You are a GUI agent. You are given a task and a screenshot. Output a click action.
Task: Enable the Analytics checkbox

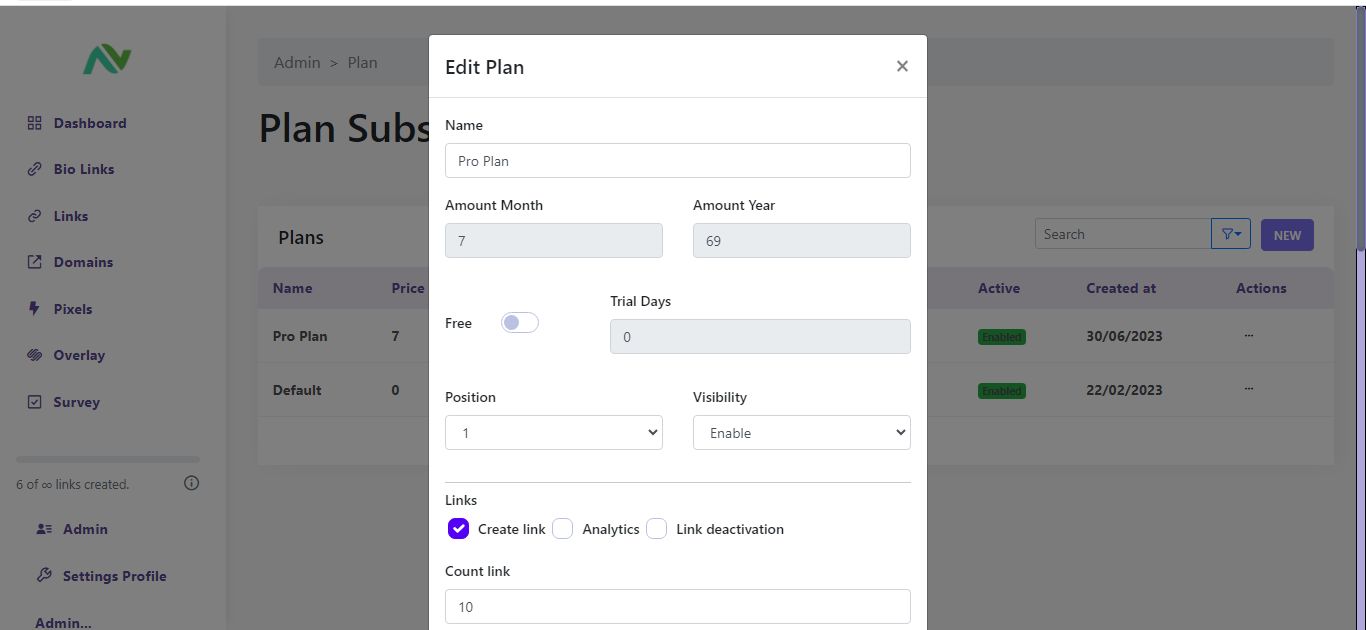(562, 529)
